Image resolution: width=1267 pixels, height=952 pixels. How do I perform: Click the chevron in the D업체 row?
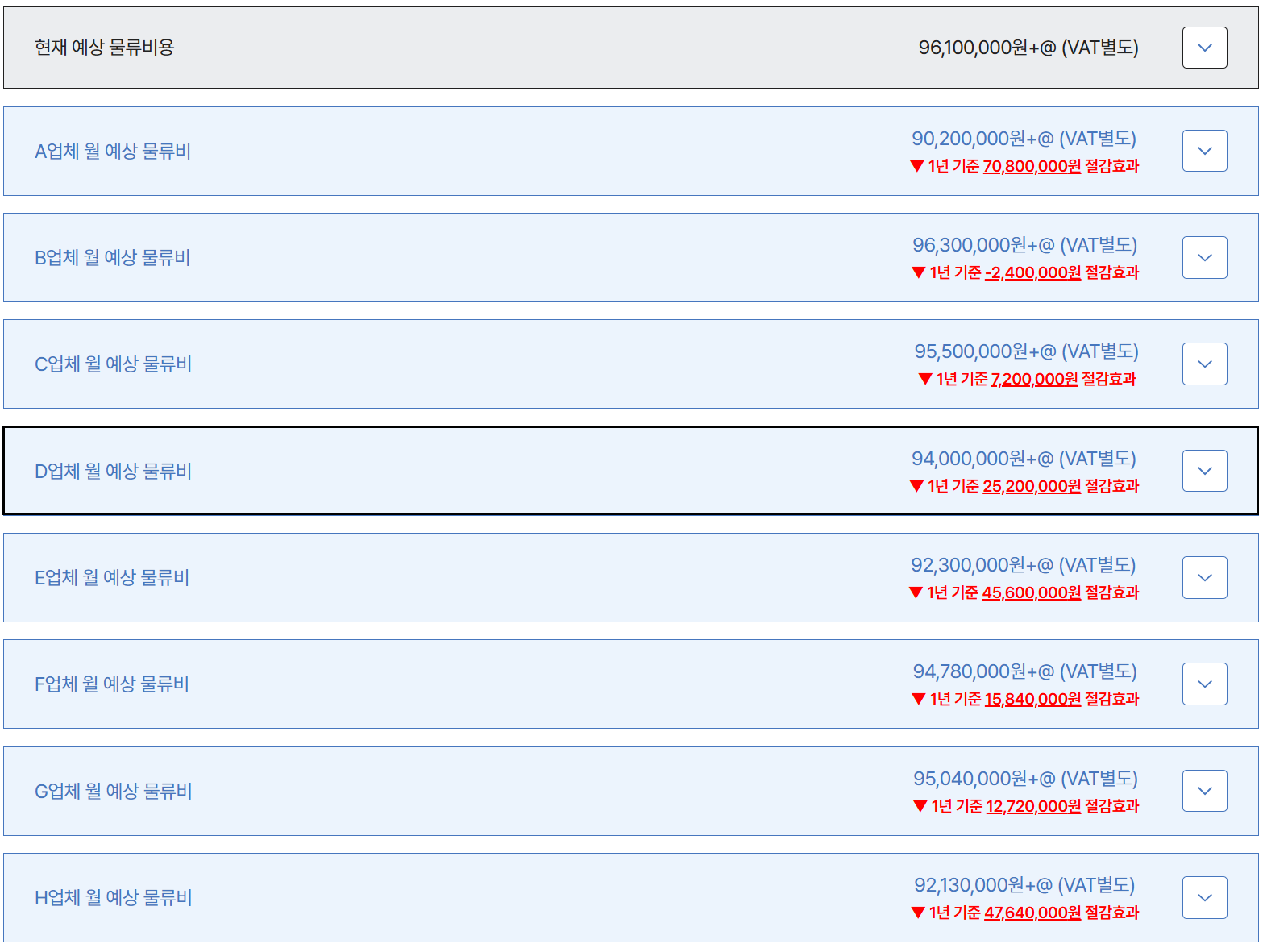[x=1204, y=471]
